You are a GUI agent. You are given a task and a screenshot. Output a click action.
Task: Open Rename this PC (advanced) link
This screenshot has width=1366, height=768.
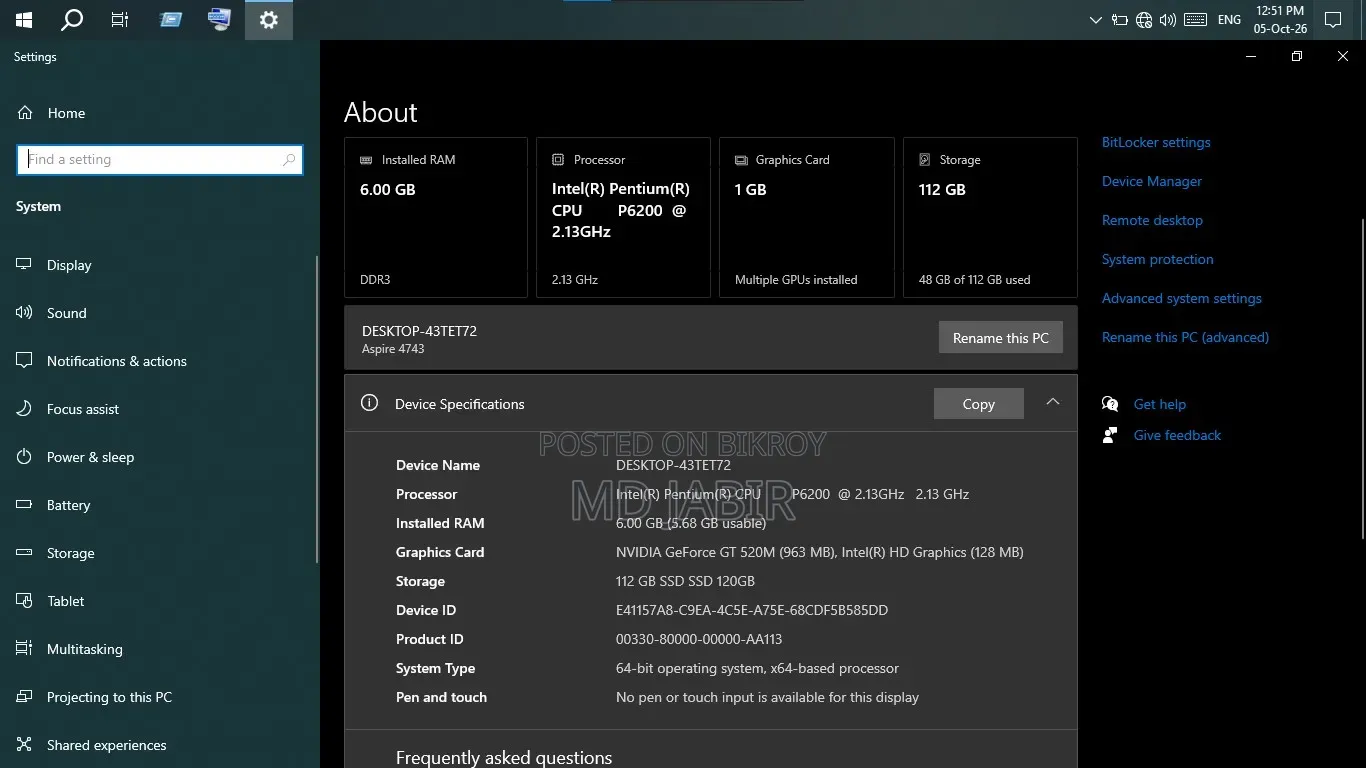click(x=1185, y=337)
